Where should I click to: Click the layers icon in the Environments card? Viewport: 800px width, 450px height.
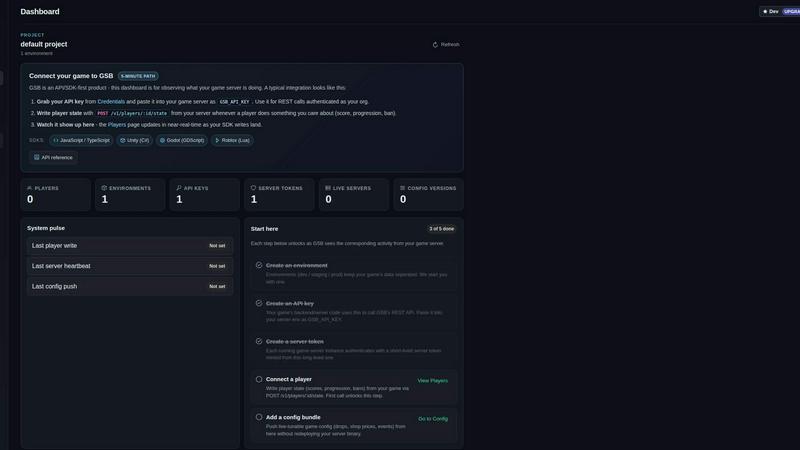104,188
